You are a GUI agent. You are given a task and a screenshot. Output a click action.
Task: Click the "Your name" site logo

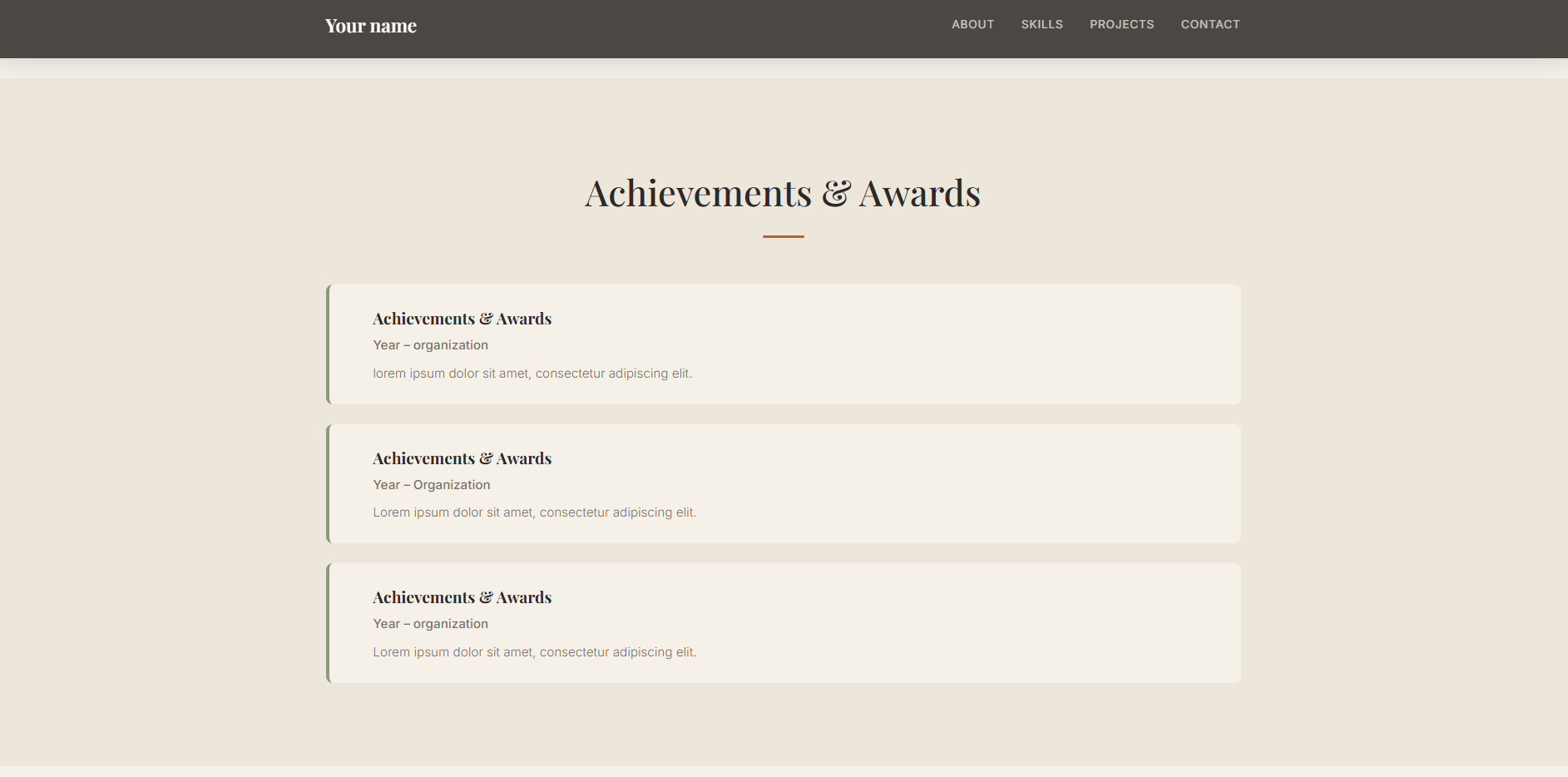pos(371,26)
